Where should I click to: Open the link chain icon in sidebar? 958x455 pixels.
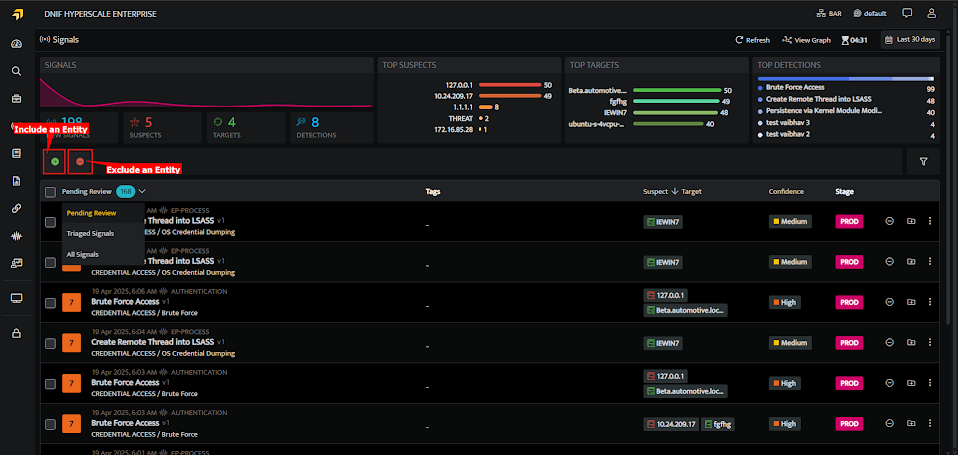(16, 208)
